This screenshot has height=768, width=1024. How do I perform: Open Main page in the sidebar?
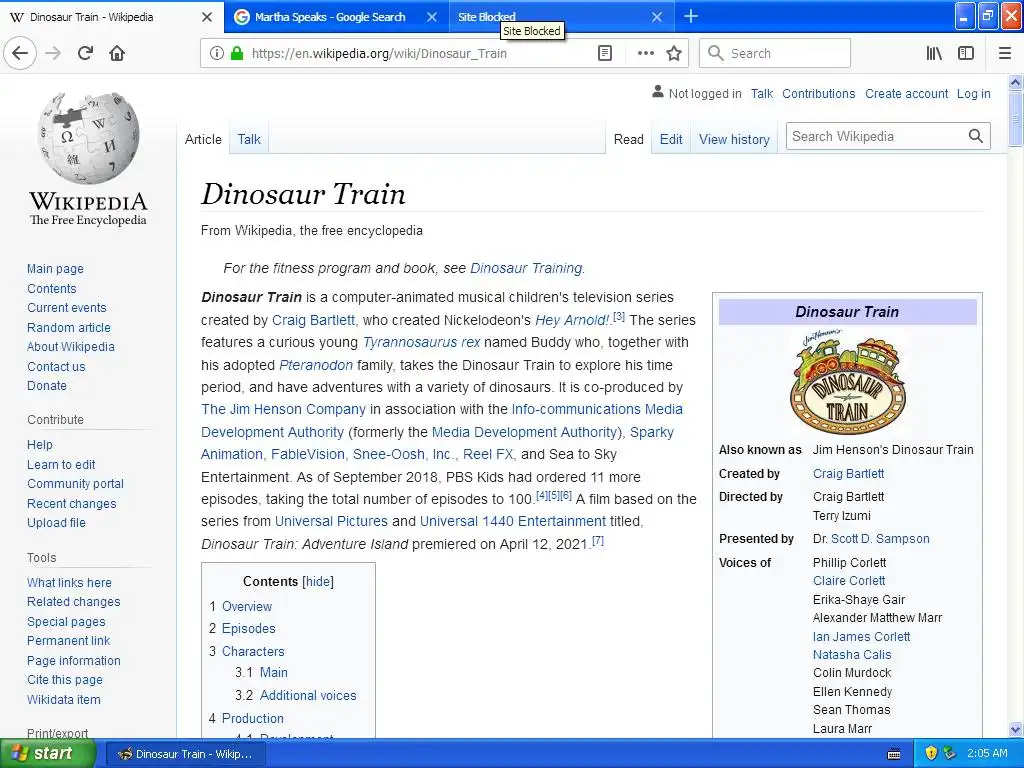tap(55, 268)
